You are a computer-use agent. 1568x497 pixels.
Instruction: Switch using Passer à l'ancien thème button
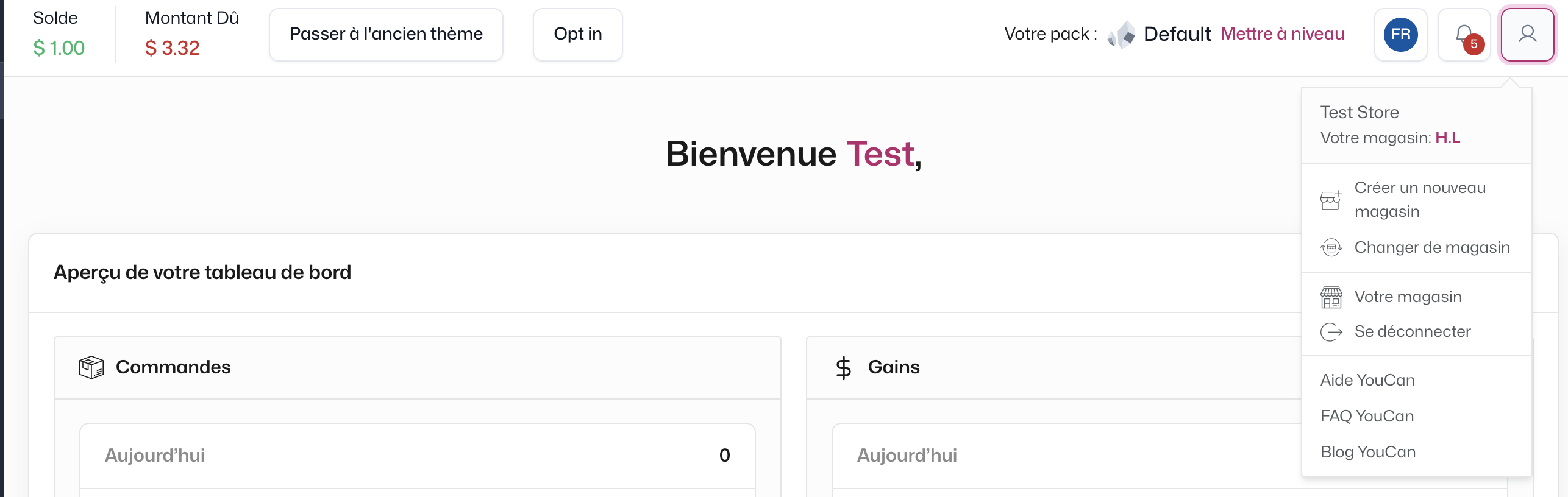[386, 35]
